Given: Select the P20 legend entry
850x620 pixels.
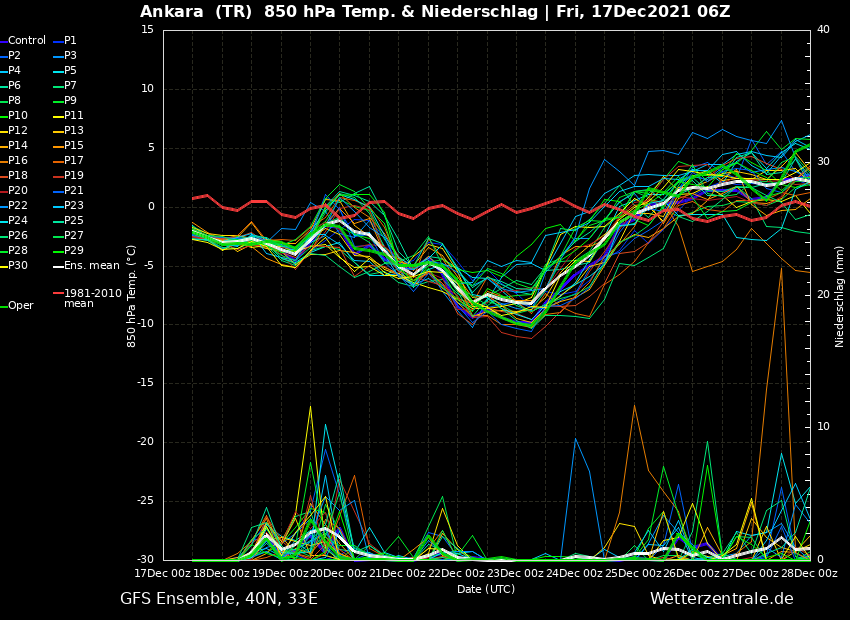Looking at the screenshot, I should [x=14, y=191].
